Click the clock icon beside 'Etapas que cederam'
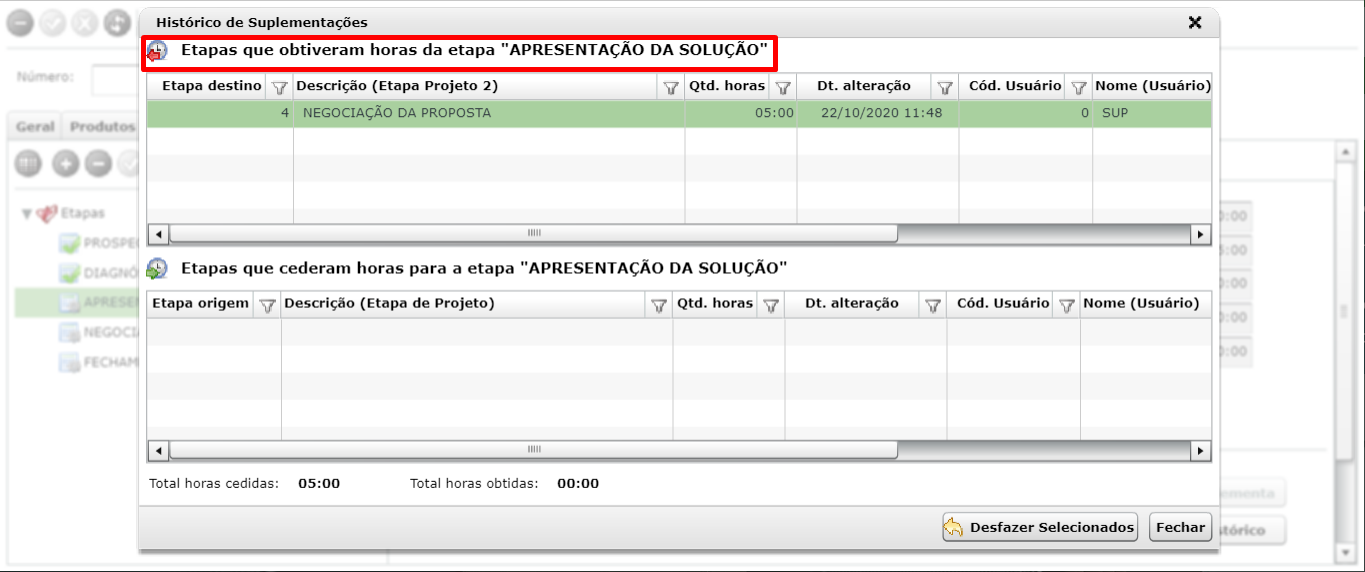 158,269
